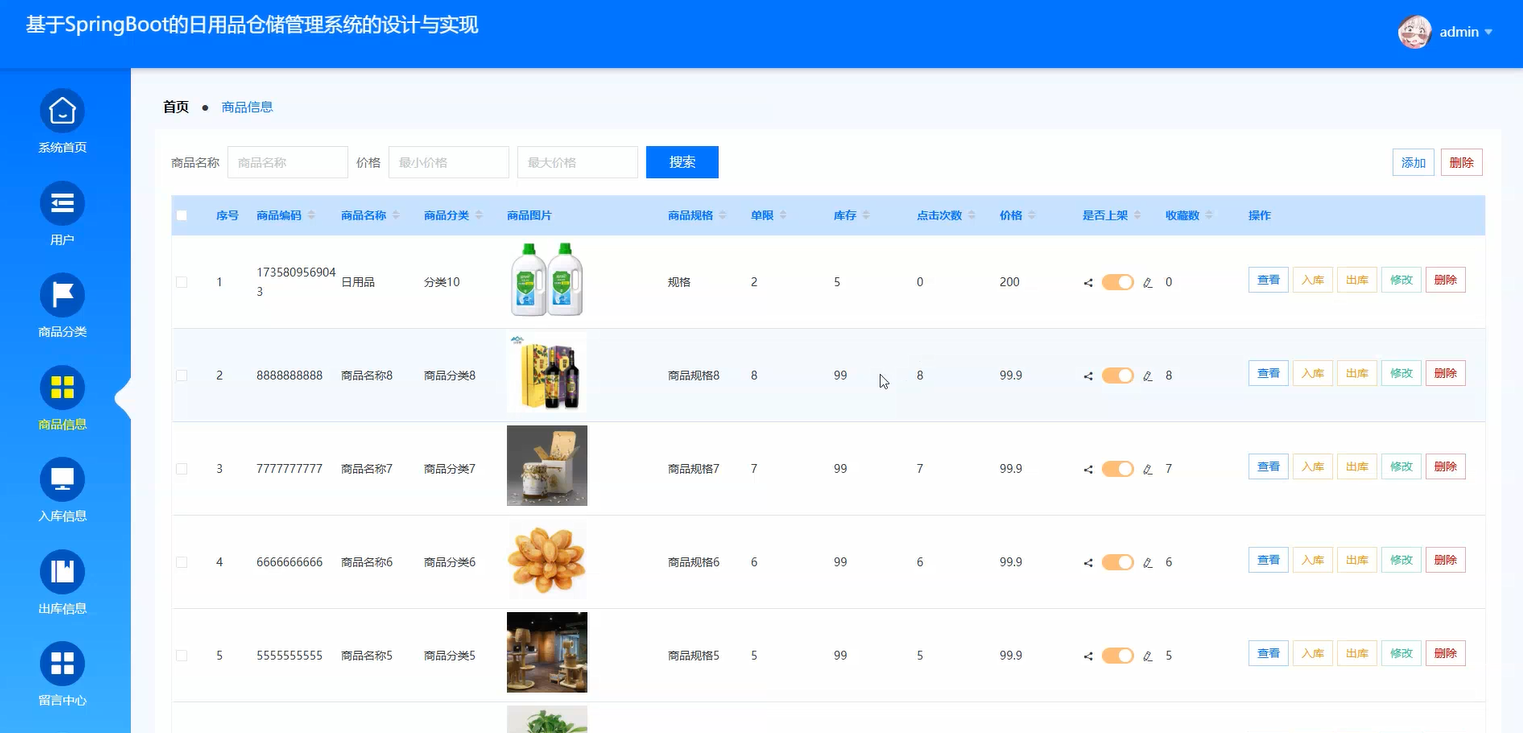The width and height of the screenshot is (1523, 733).
Task: Open 商品分类 with the flag icon
Action: click(x=62, y=291)
